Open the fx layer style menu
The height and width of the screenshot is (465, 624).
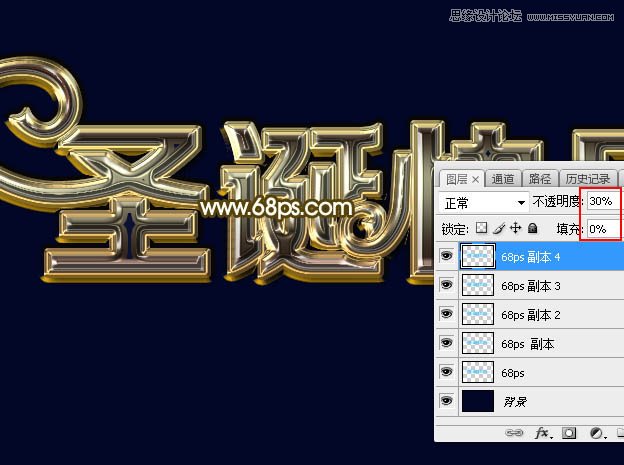coord(544,433)
